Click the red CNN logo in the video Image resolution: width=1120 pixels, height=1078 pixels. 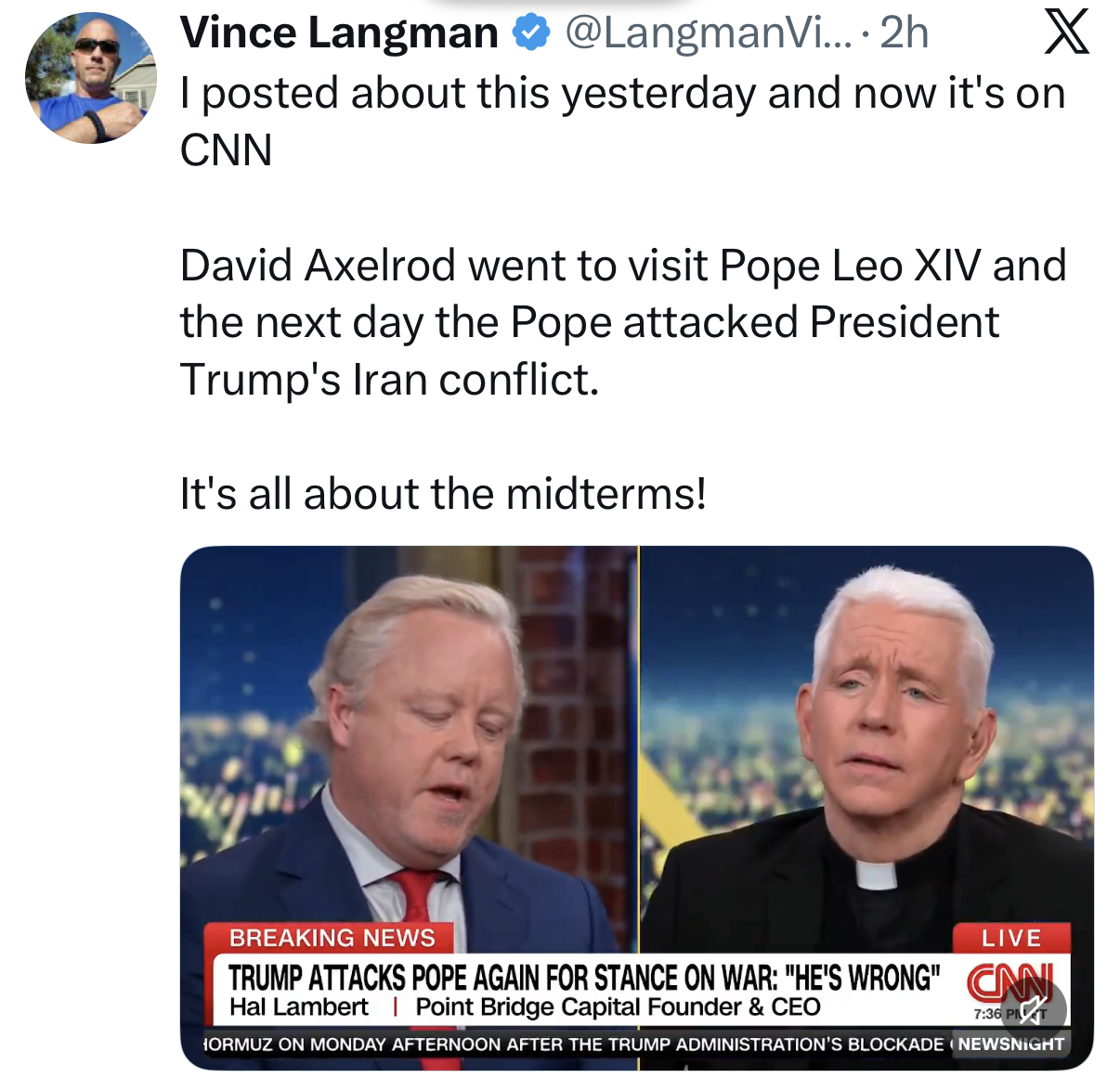point(1010,981)
